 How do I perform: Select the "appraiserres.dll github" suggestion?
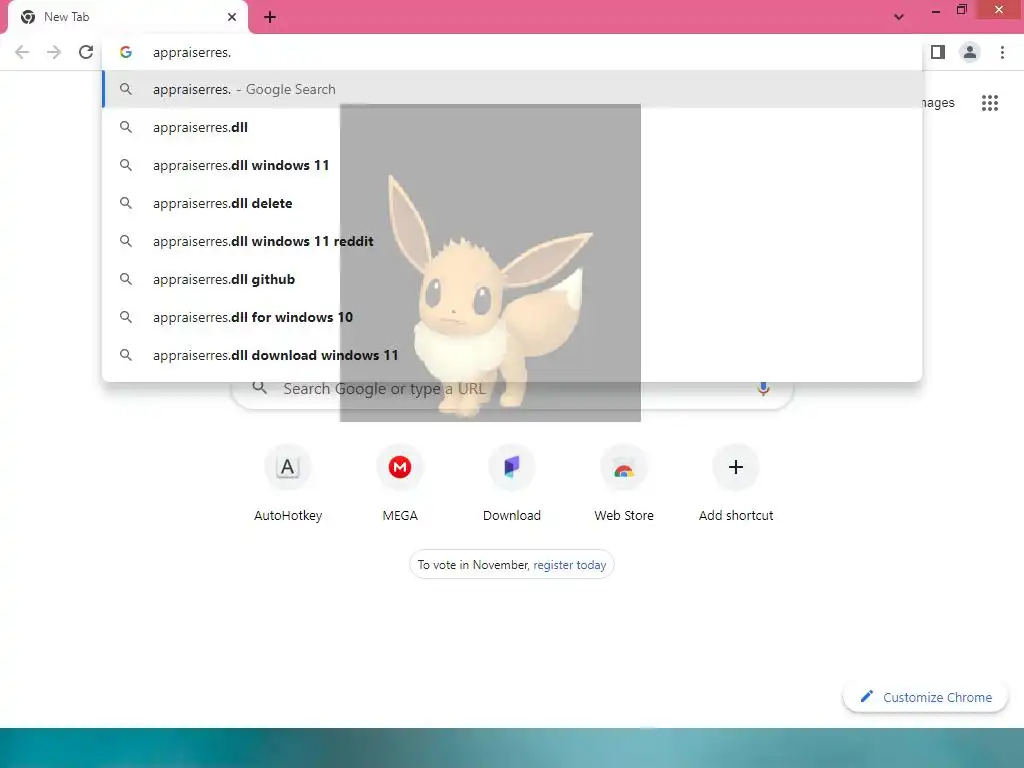[513, 279]
